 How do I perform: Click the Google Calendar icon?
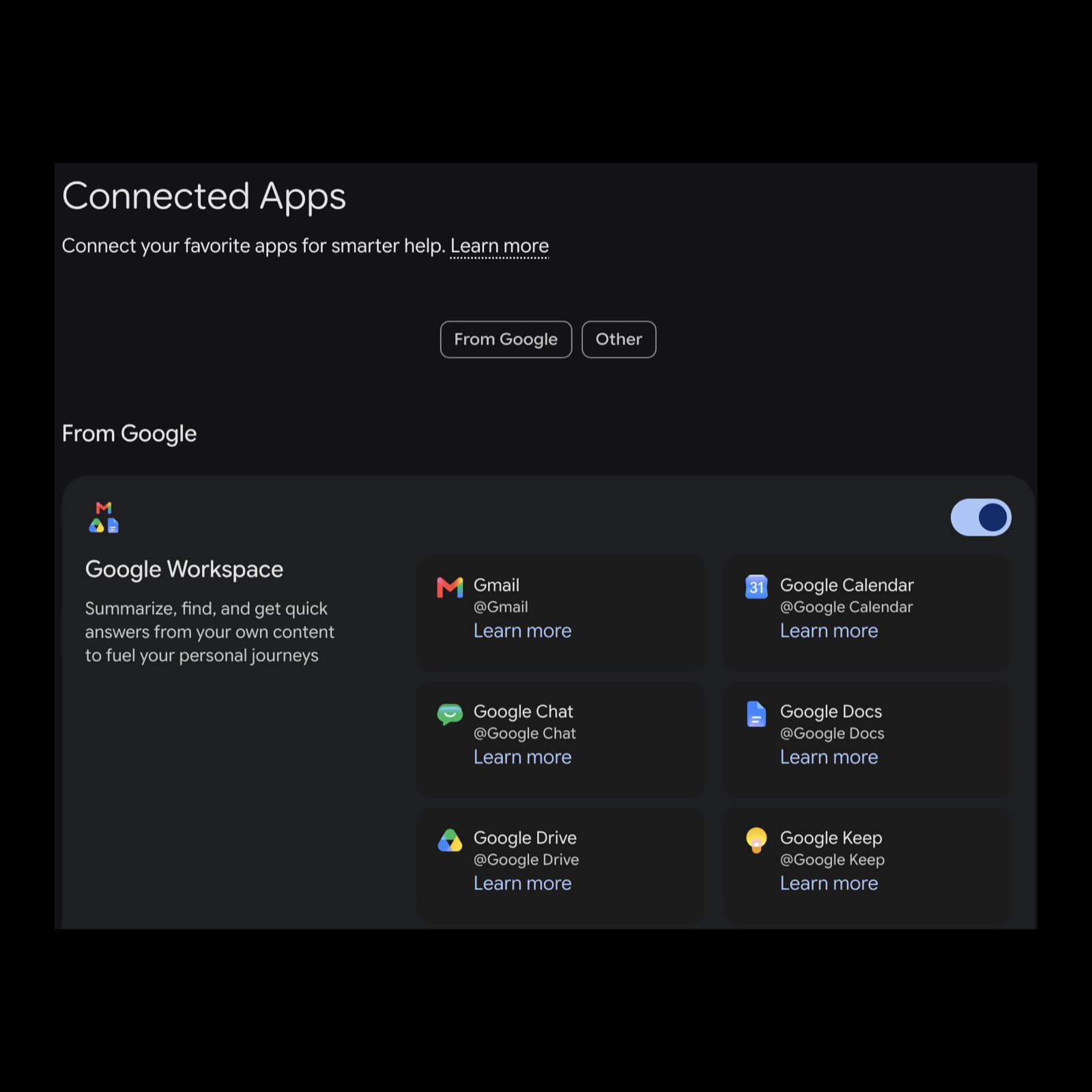click(x=756, y=586)
